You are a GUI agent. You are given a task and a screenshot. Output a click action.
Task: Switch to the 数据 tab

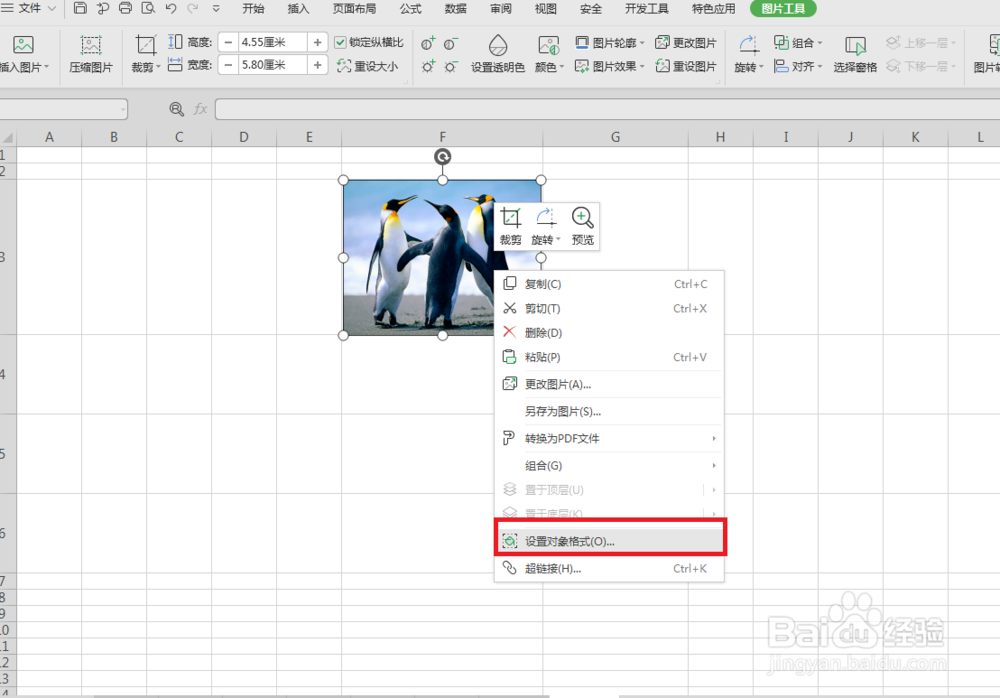point(455,8)
